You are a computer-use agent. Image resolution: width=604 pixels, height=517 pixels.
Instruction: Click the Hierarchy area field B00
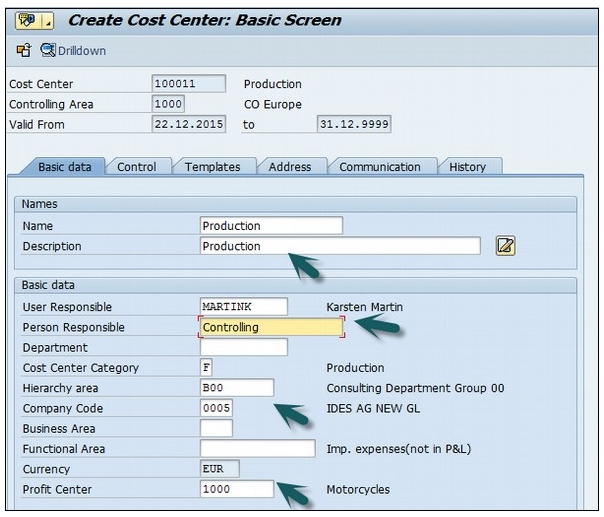[236, 388]
